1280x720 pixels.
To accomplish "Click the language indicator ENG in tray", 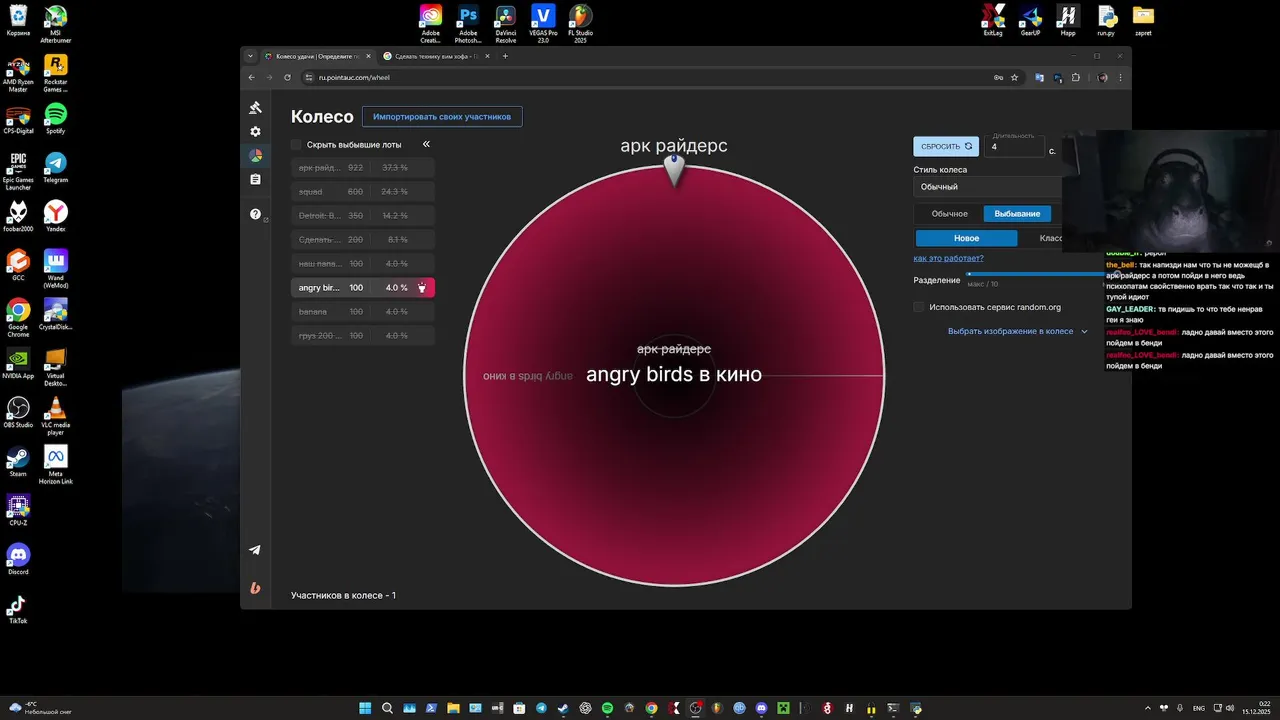I will click(1199, 708).
